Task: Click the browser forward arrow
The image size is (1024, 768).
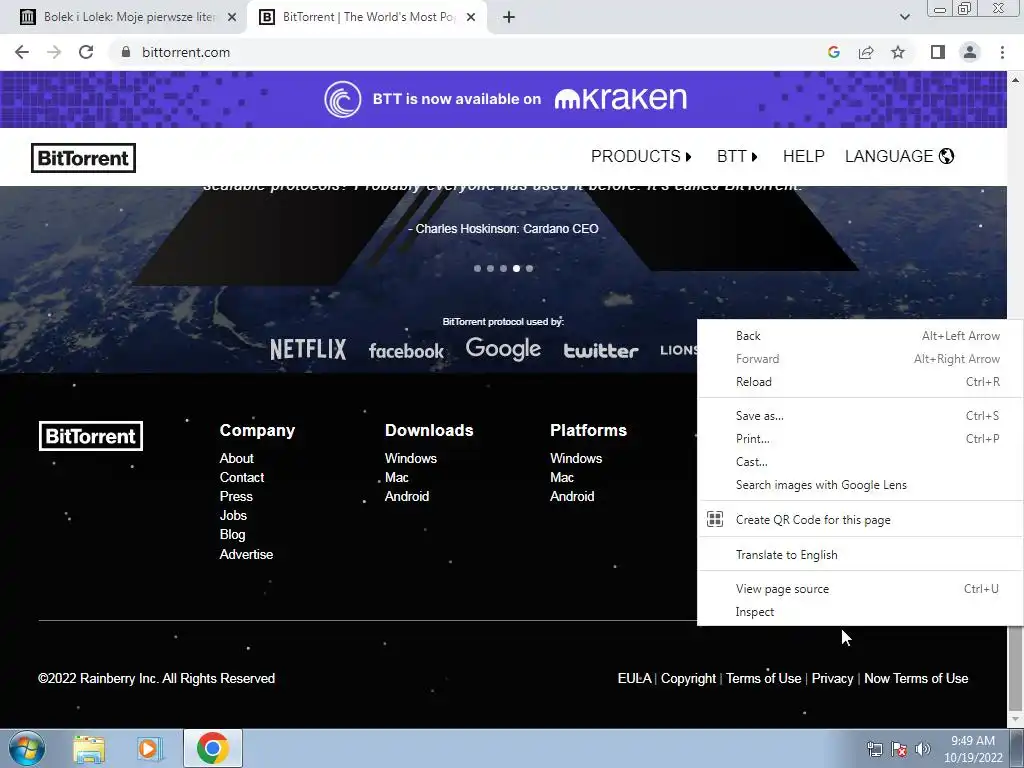Action: click(x=54, y=52)
